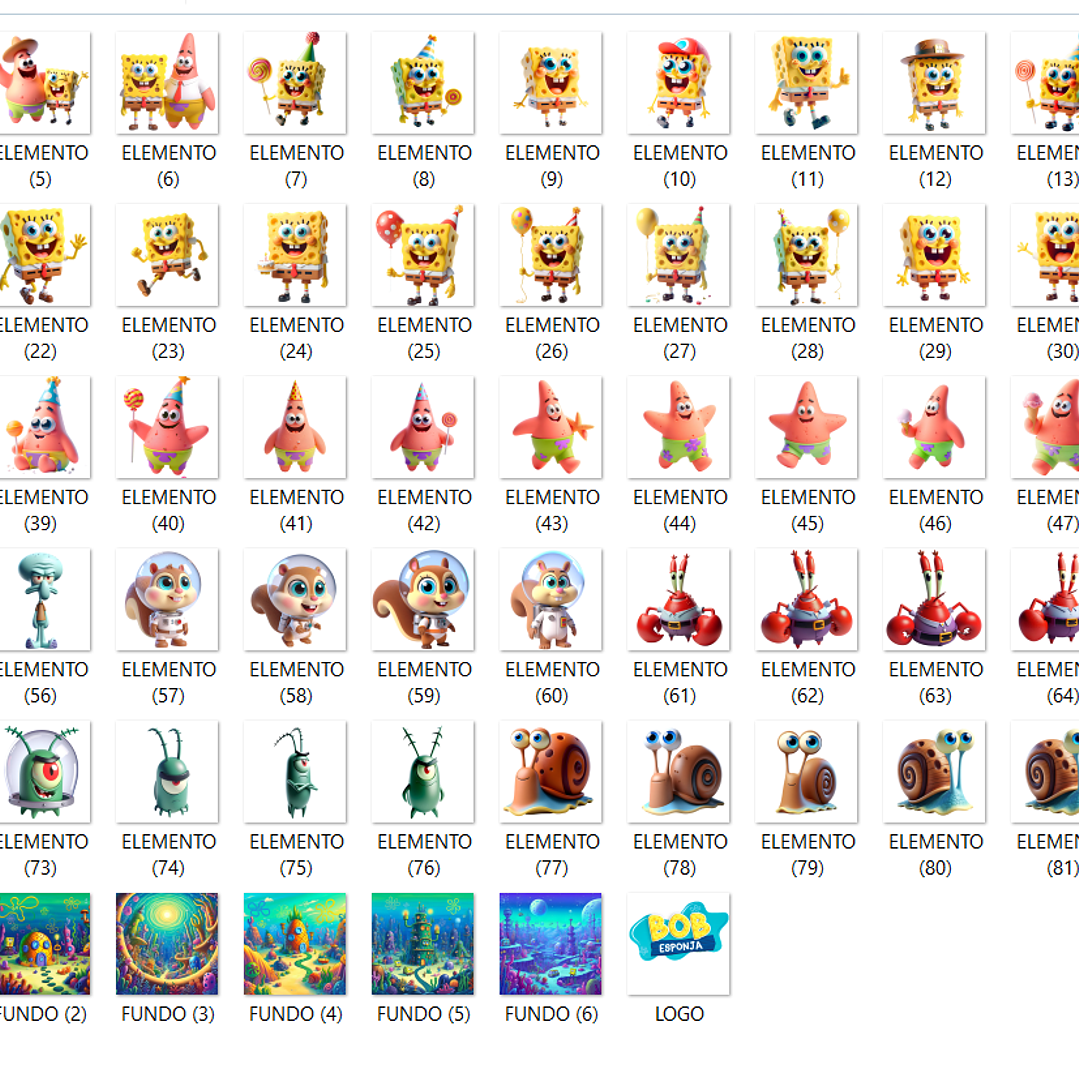
Task: Select ELEMENTO (25) with red balloon
Action: tap(424, 255)
